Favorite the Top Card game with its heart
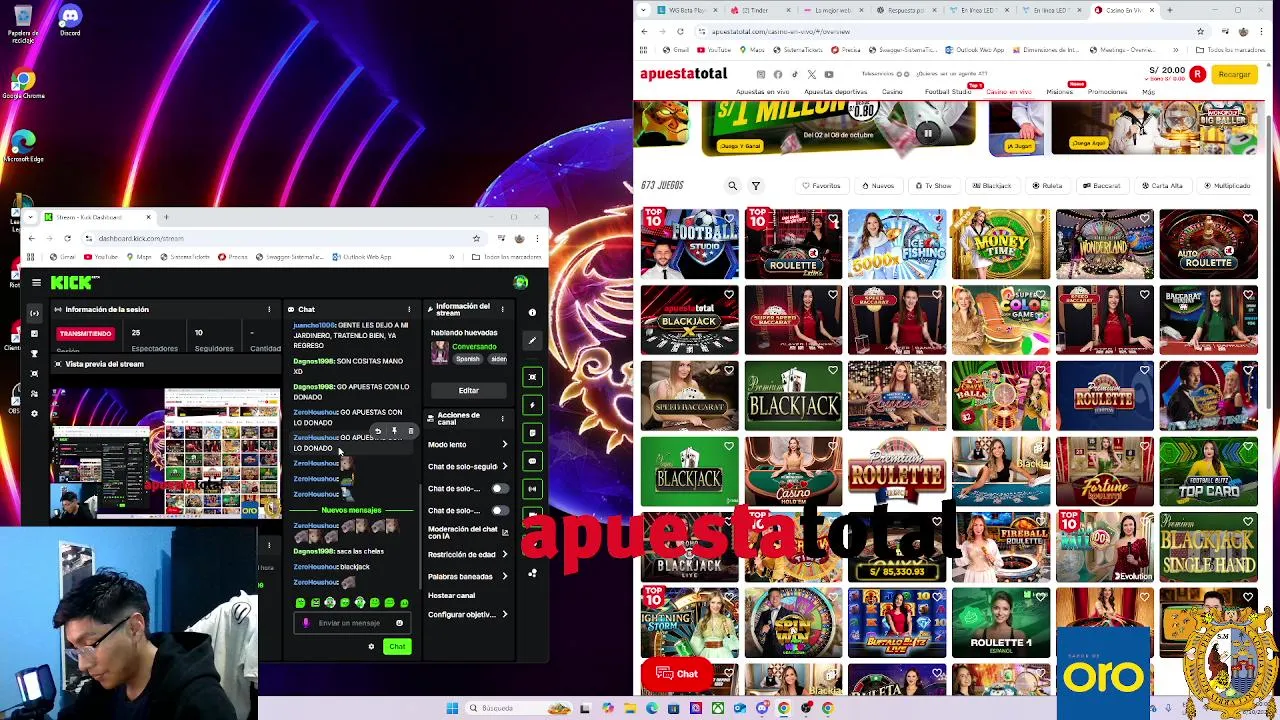1280x720 pixels. [x=1249, y=446]
